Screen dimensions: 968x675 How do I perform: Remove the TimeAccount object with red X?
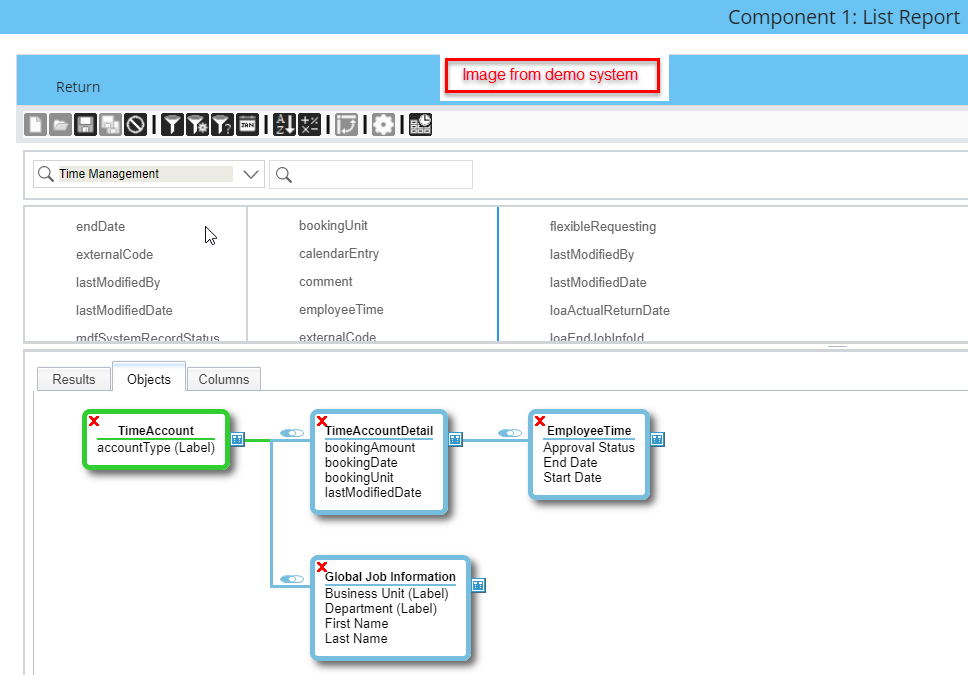[x=94, y=421]
